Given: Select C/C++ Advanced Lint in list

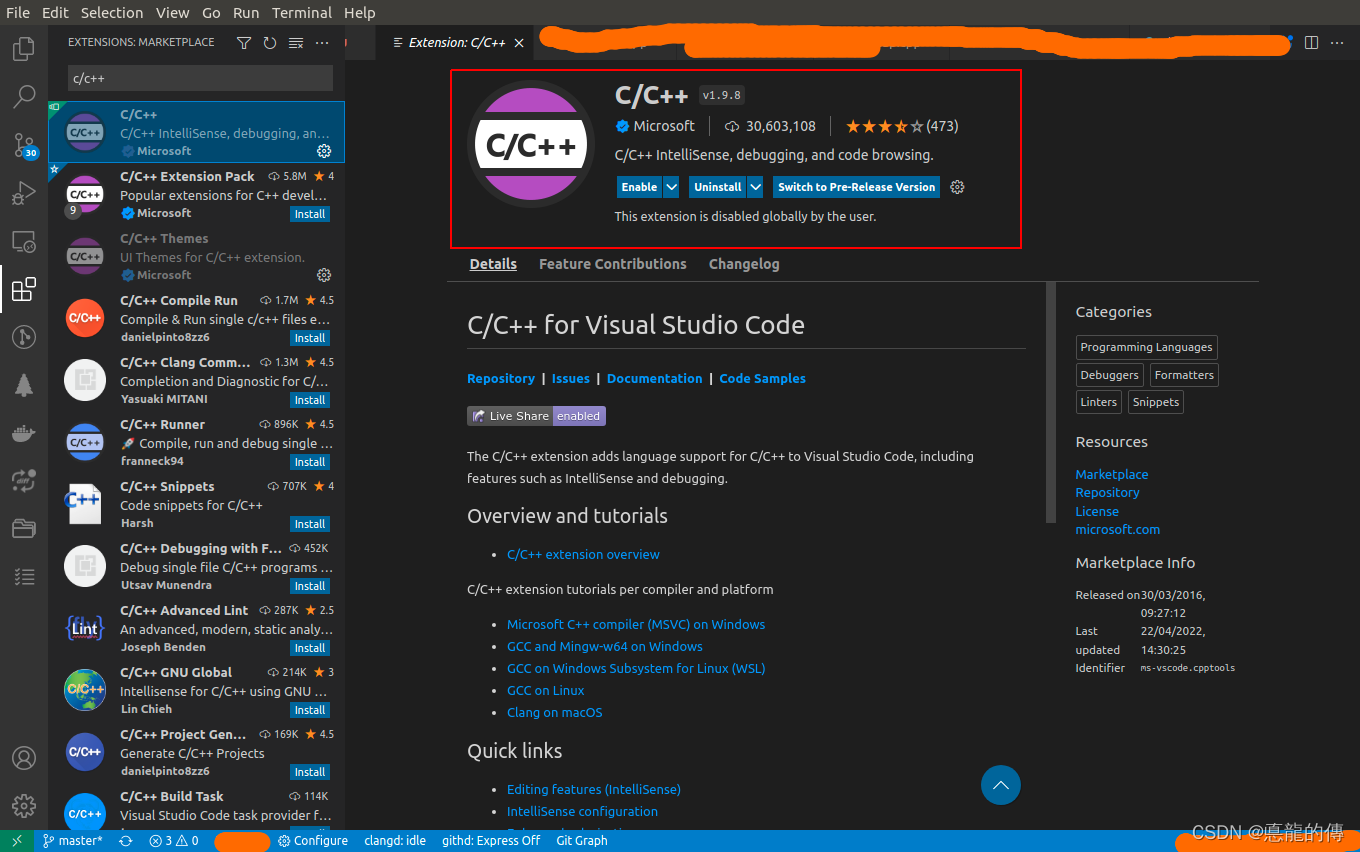Looking at the screenshot, I should click(x=197, y=630).
